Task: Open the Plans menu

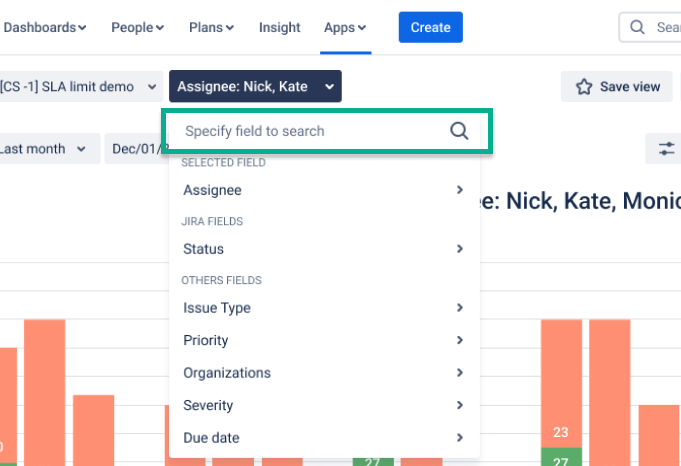Action: point(210,28)
